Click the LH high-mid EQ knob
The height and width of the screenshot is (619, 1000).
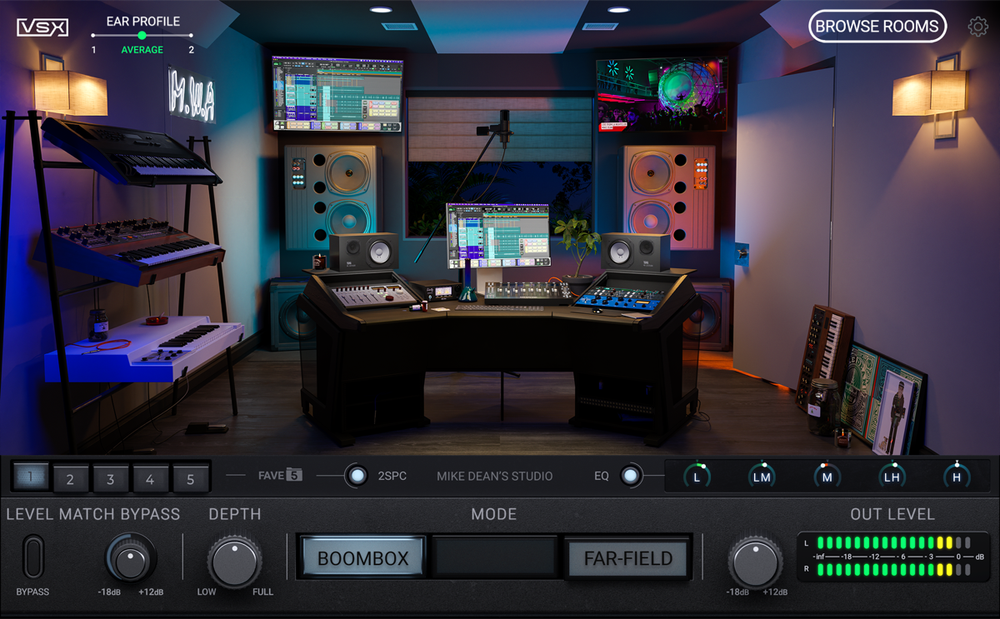(891, 476)
